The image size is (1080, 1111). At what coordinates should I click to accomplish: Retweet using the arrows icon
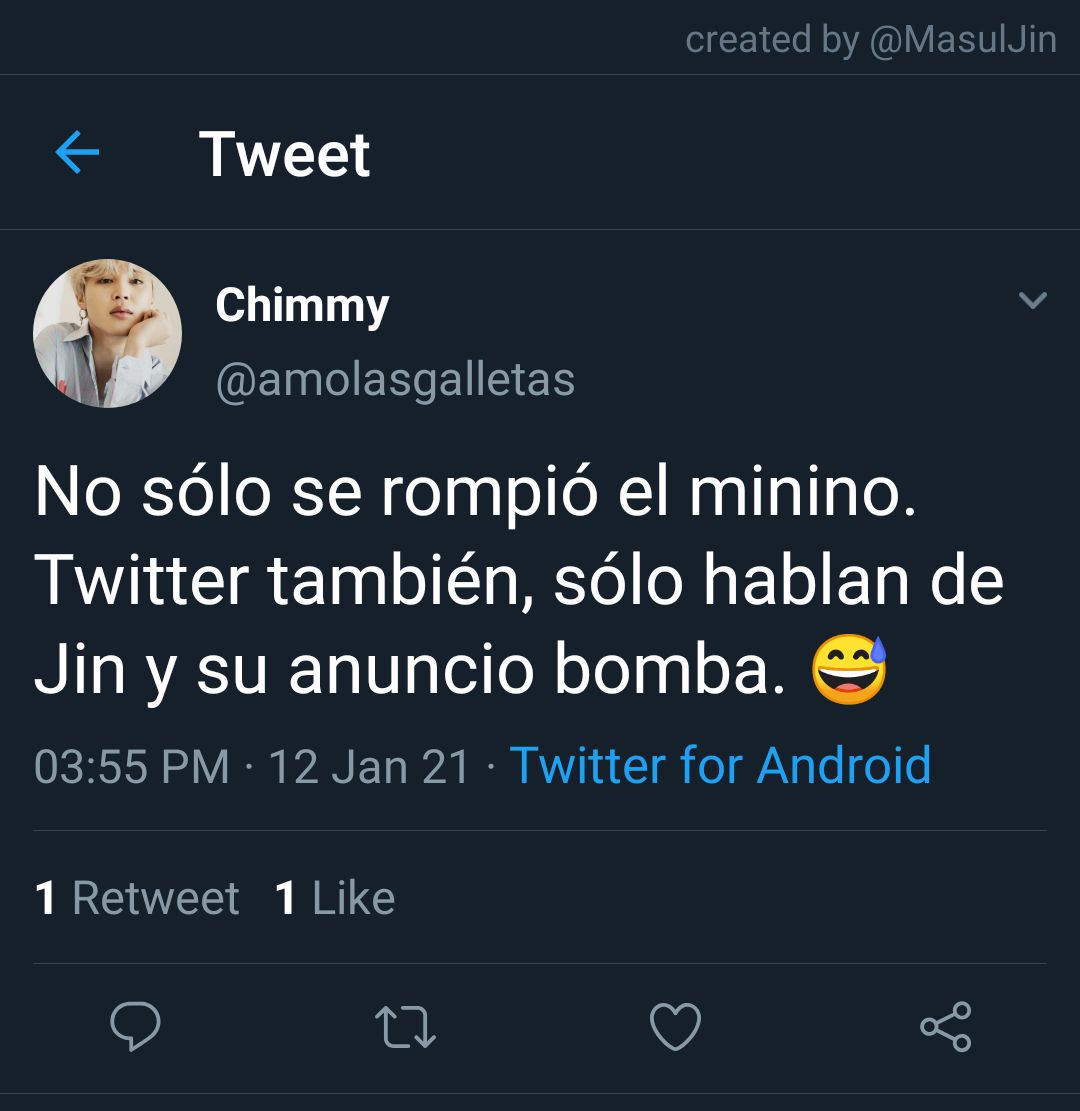[x=405, y=1026]
